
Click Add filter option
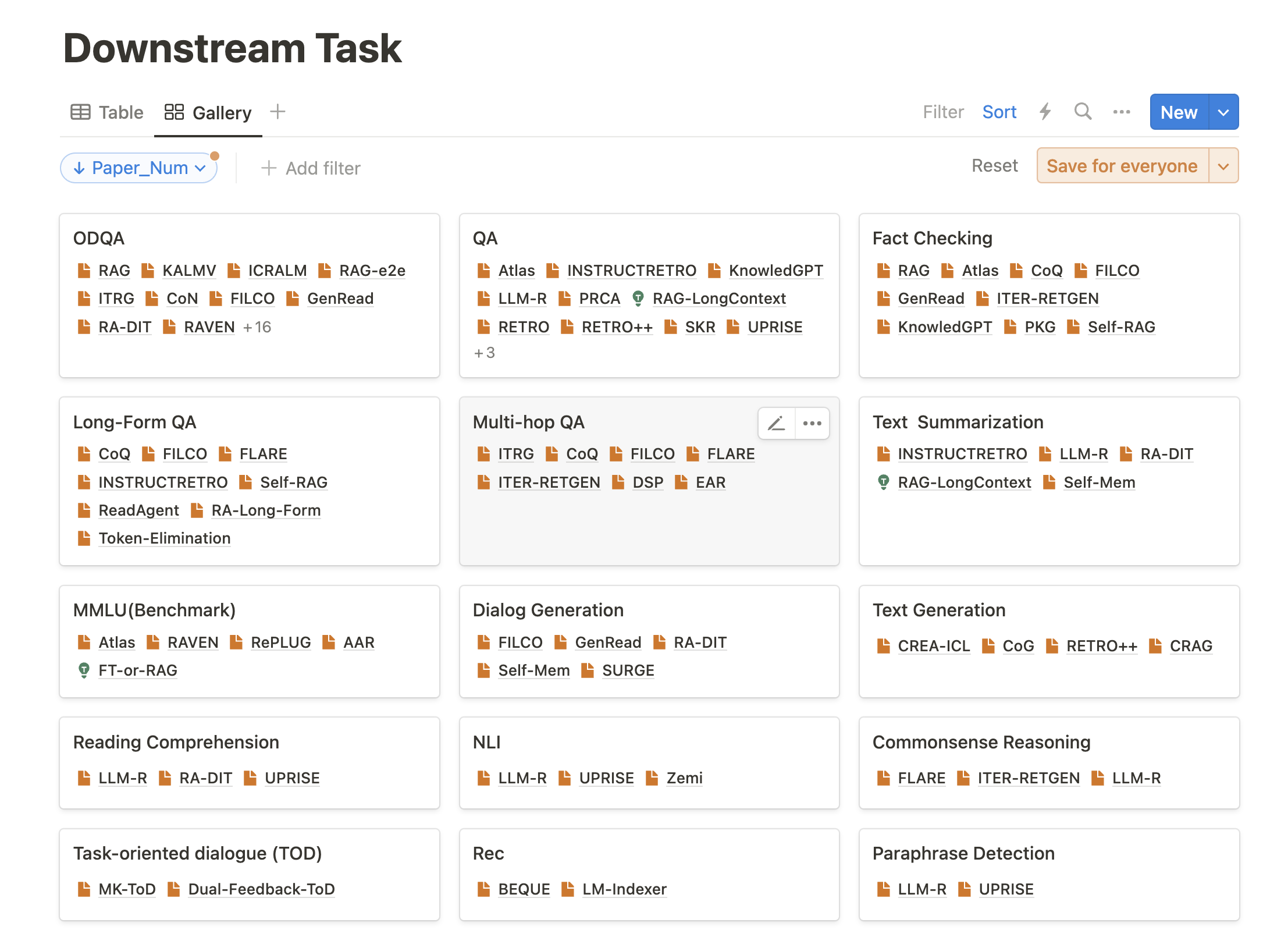pyautogui.click(x=311, y=168)
